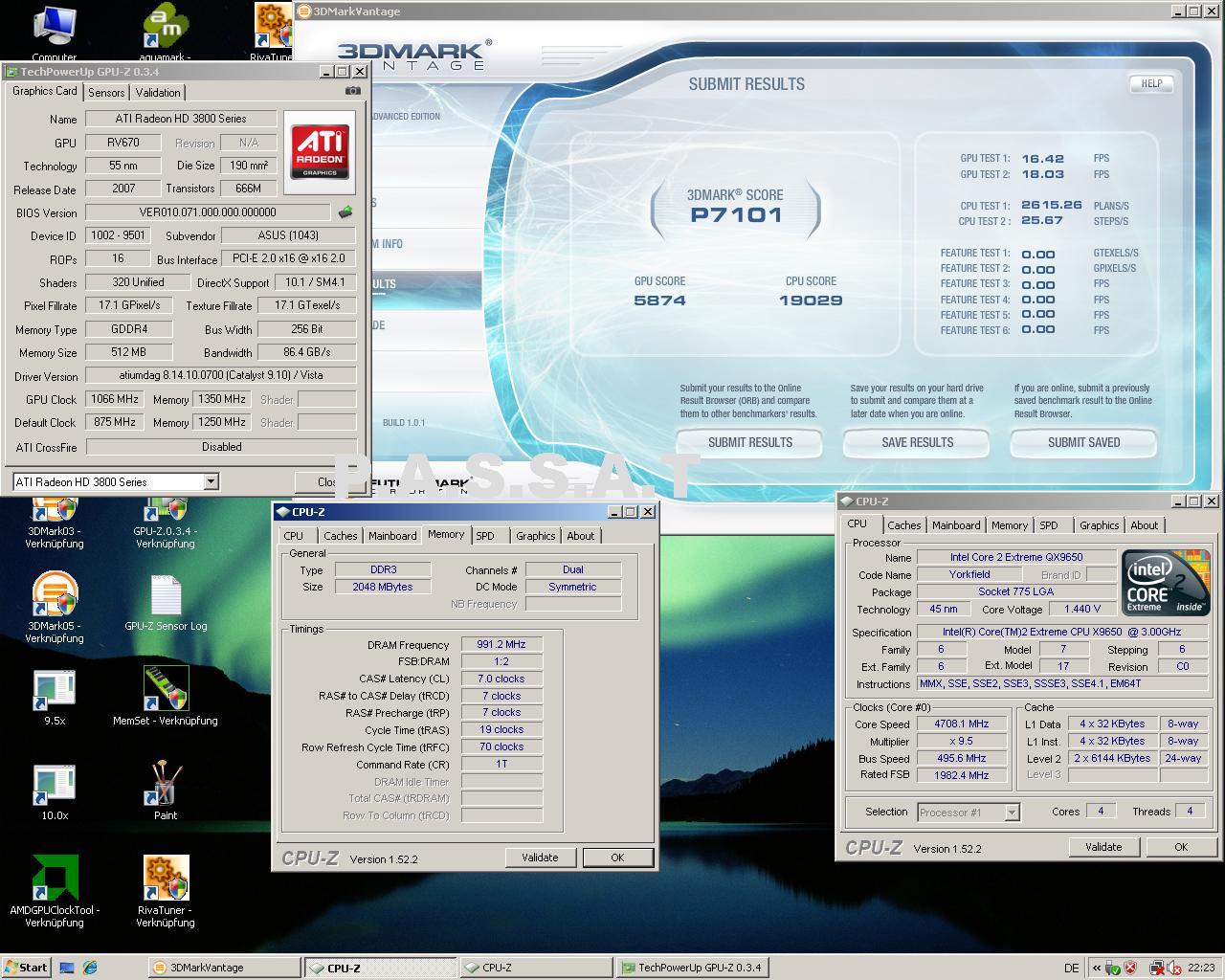The width and height of the screenshot is (1225, 980).
Task: Click the clock in the system tray
Action: pyautogui.click(x=1201, y=968)
